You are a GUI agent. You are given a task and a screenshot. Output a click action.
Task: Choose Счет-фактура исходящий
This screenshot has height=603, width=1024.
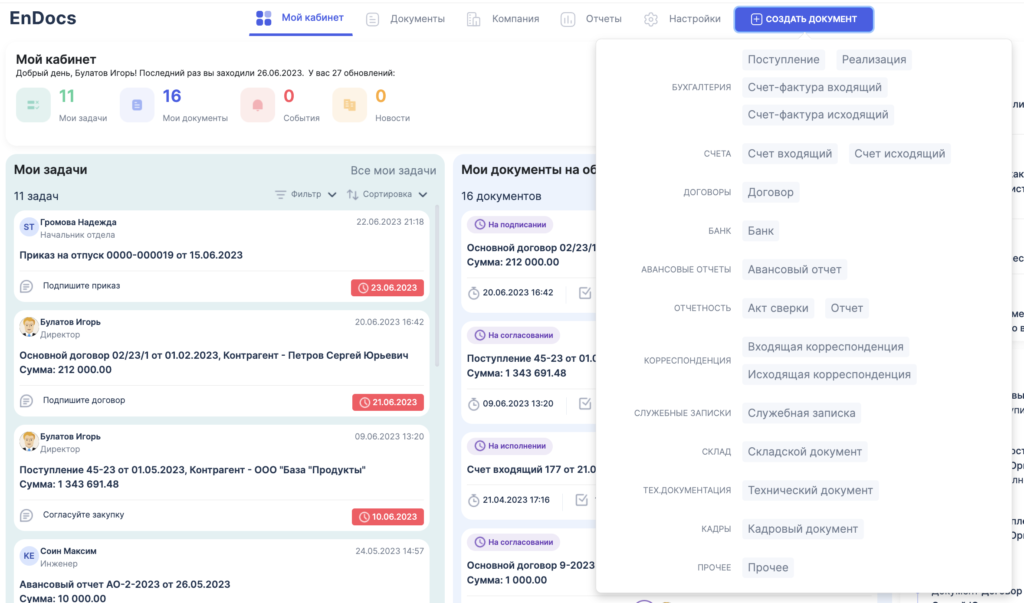(x=818, y=114)
